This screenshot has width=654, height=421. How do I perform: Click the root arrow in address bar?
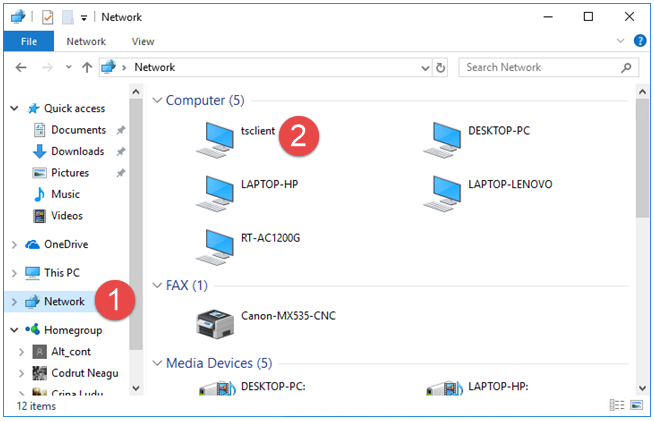[x=123, y=68]
